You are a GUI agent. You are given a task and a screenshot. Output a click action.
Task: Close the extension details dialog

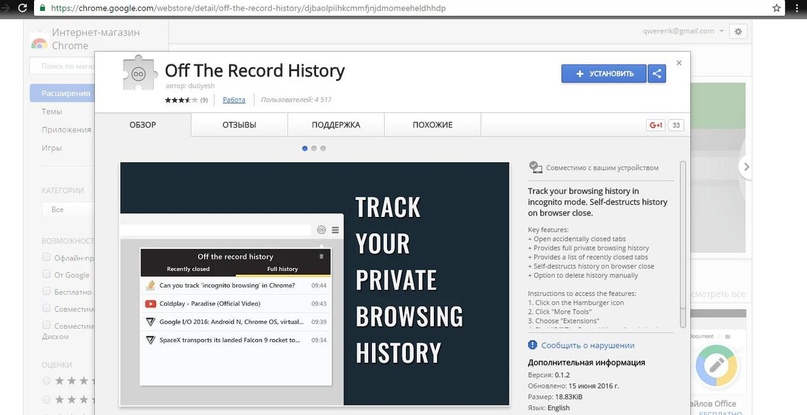679,63
